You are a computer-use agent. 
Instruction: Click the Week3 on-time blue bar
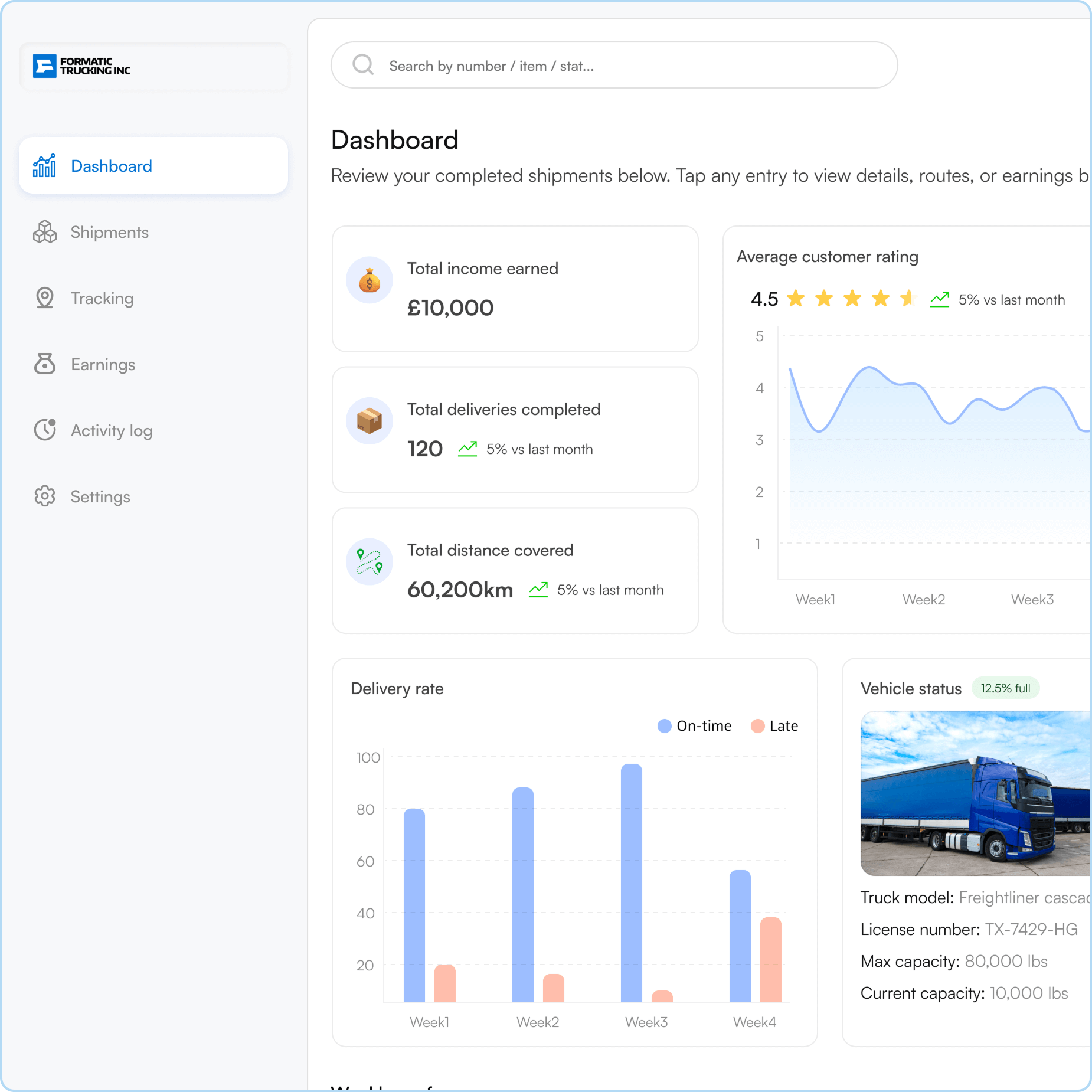click(x=631, y=882)
